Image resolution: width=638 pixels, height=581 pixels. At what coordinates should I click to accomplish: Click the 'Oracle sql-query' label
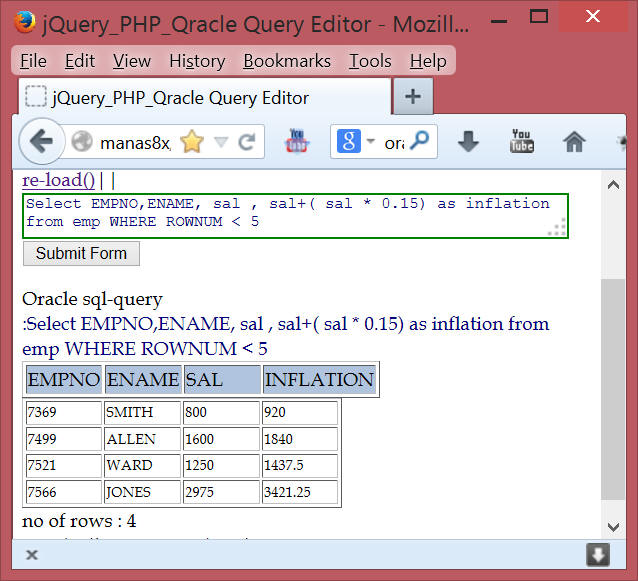(92, 300)
